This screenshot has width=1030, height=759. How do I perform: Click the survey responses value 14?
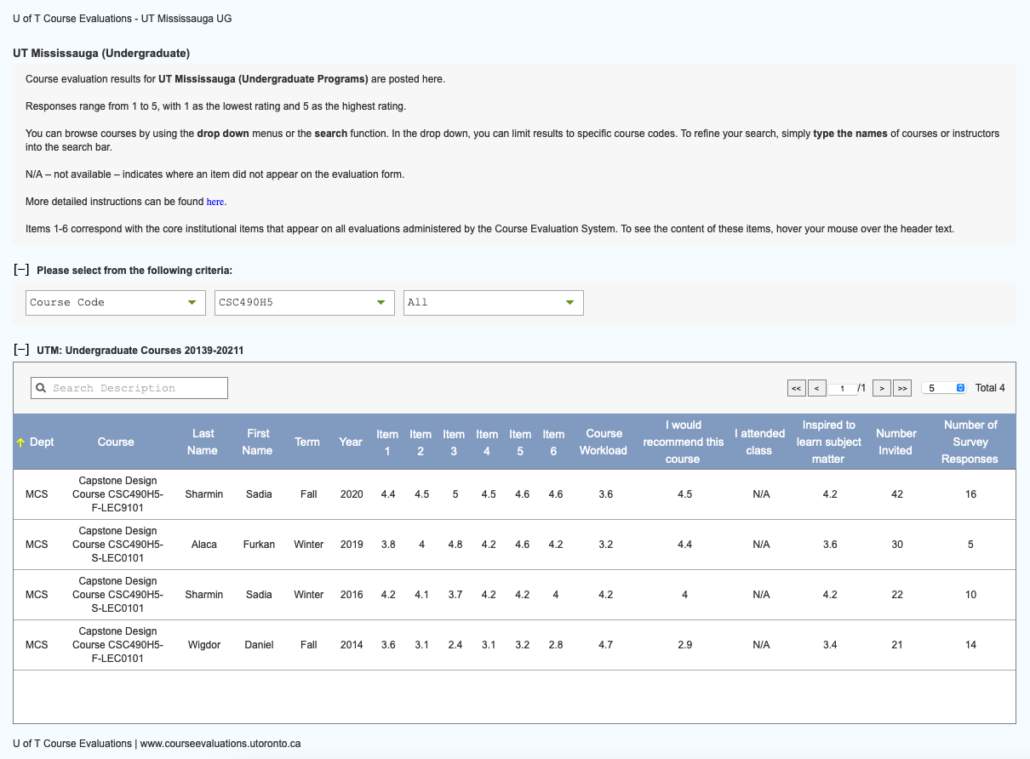coord(970,645)
